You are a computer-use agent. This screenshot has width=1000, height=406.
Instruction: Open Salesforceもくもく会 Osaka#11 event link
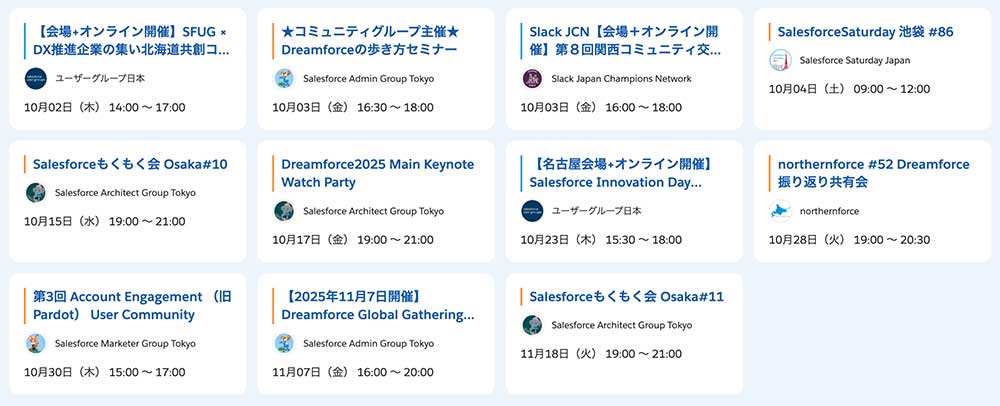coord(626,296)
